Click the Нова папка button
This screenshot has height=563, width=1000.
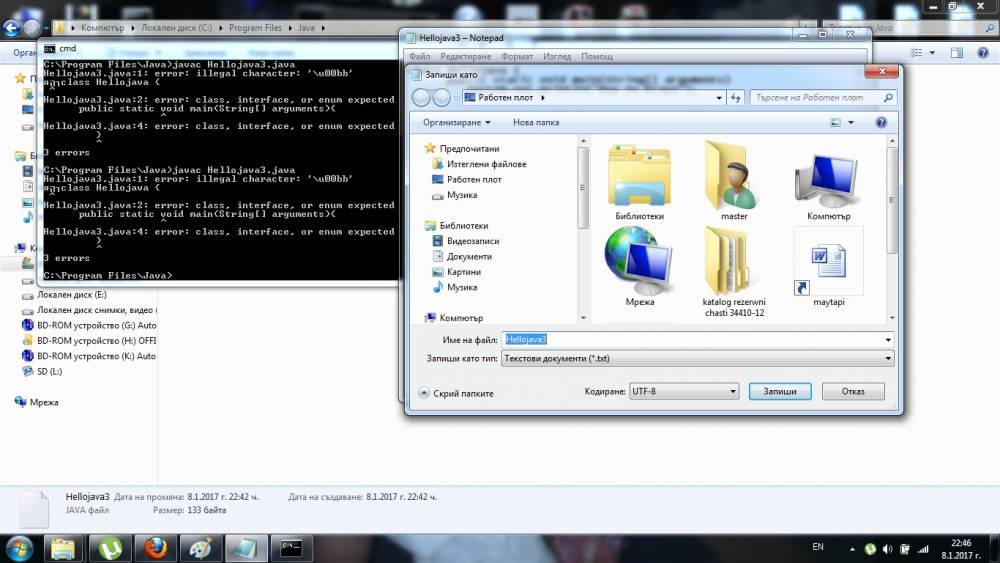(x=536, y=122)
